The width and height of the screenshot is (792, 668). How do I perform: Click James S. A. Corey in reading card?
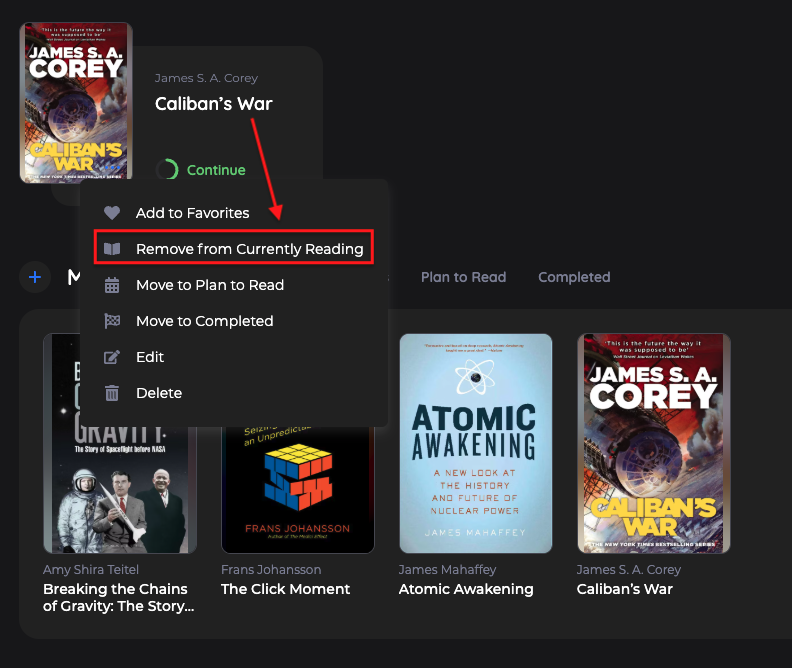206,78
